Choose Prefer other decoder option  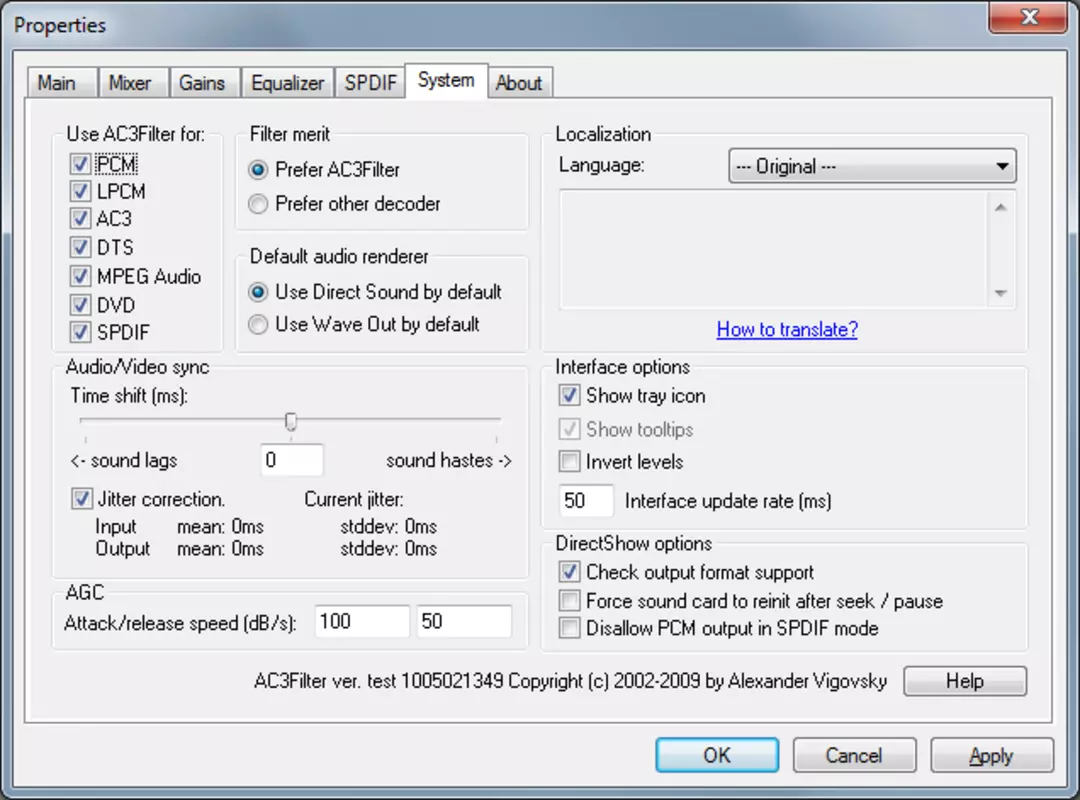(258, 204)
